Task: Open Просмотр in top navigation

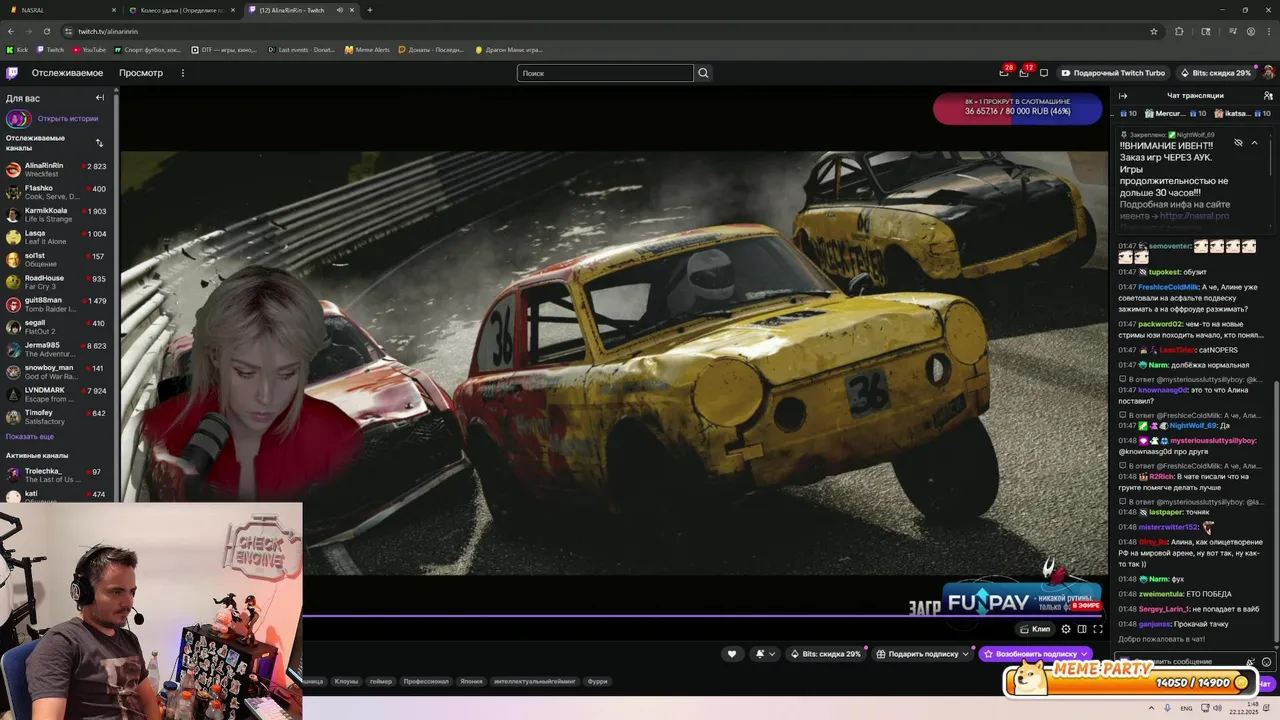Action: (x=141, y=73)
